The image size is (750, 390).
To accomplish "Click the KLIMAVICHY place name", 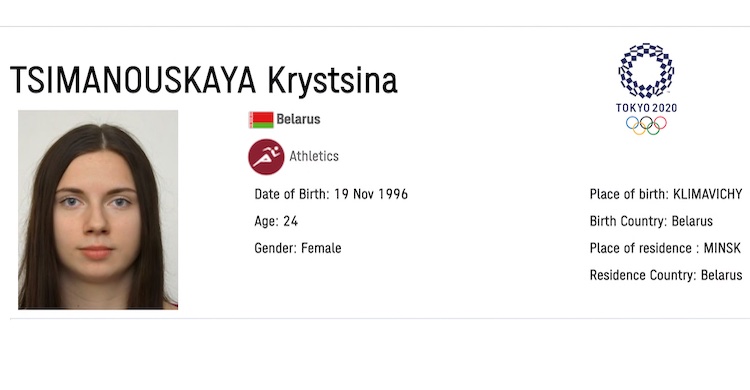I will [707, 194].
